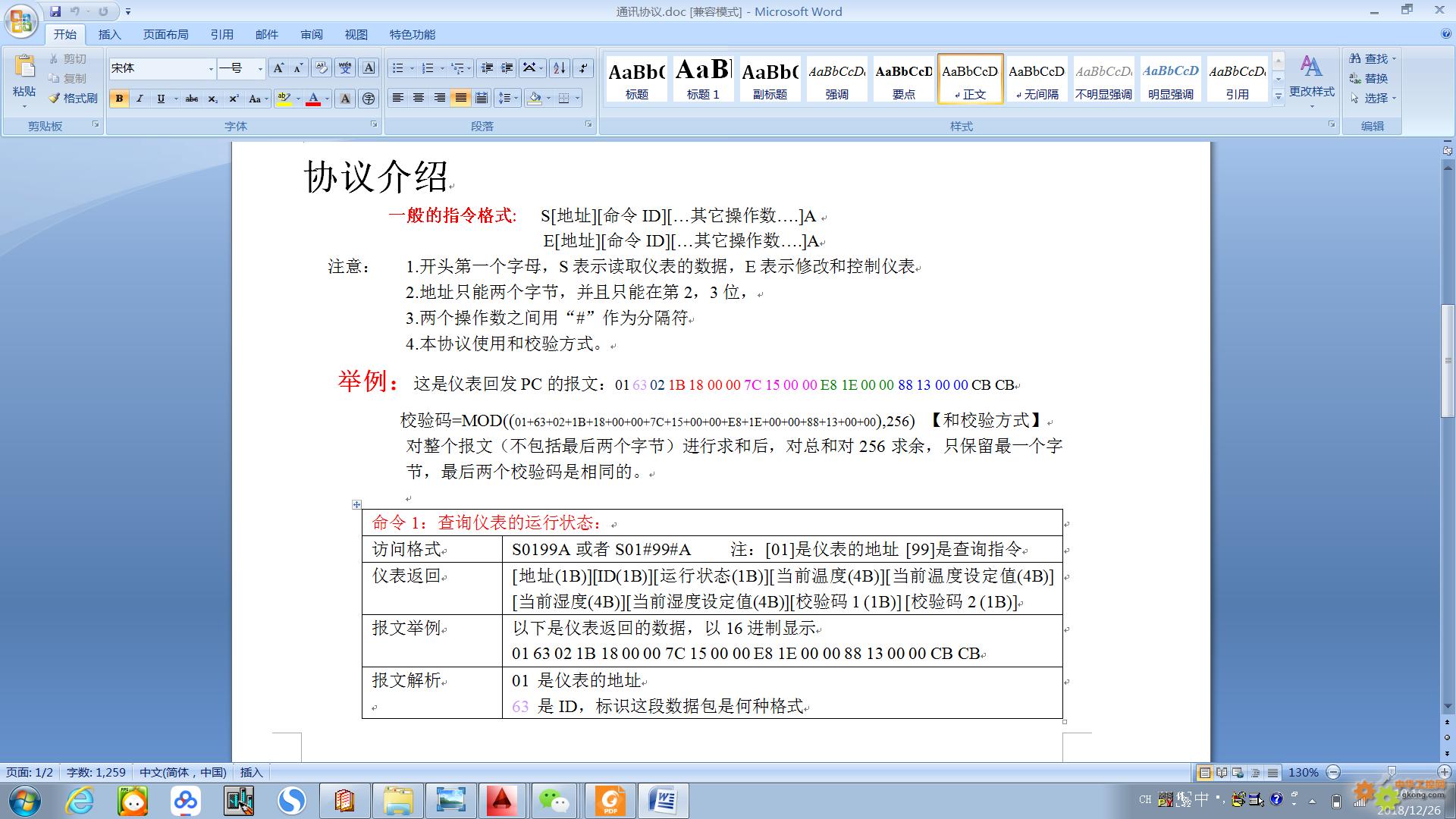Image resolution: width=1456 pixels, height=819 pixels.
Task: Open the borders dropdown arrow
Action: pos(577,98)
